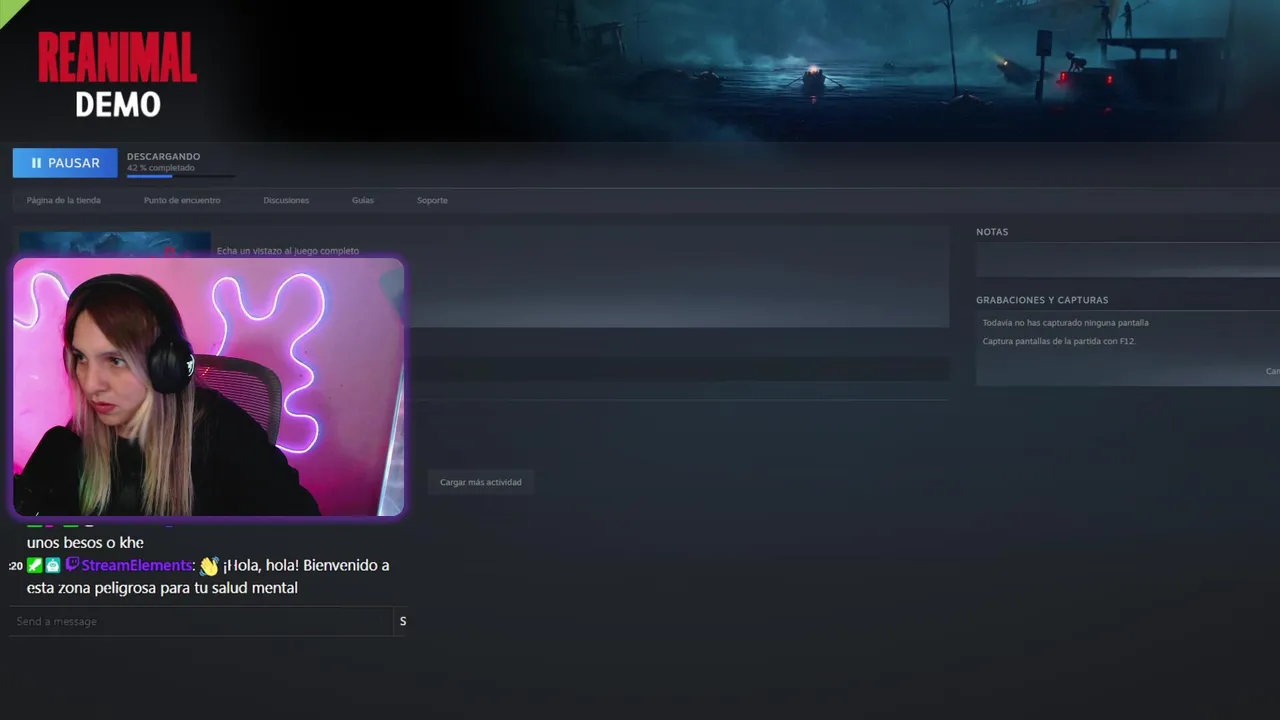The width and height of the screenshot is (1280, 720).
Task: Click the purple Twitch partner badge in chat
Action: pos(72,565)
